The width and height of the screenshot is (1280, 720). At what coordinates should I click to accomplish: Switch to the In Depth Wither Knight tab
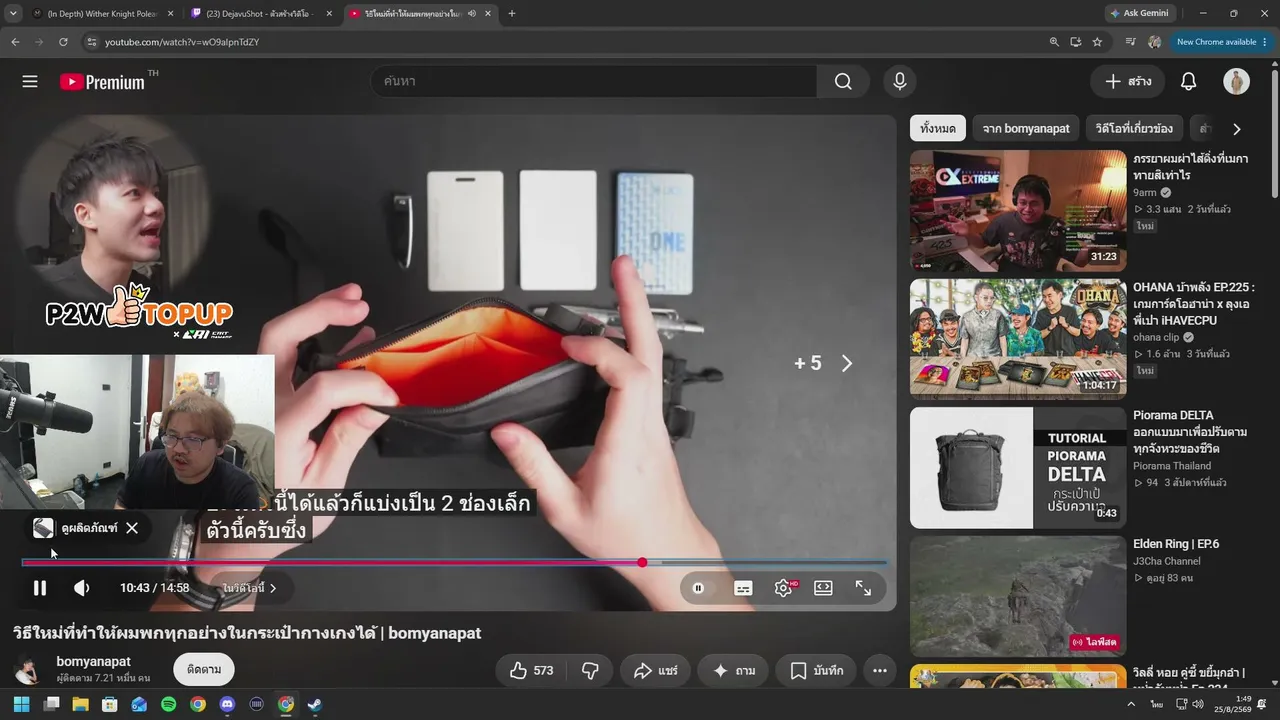(x=102, y=13)
